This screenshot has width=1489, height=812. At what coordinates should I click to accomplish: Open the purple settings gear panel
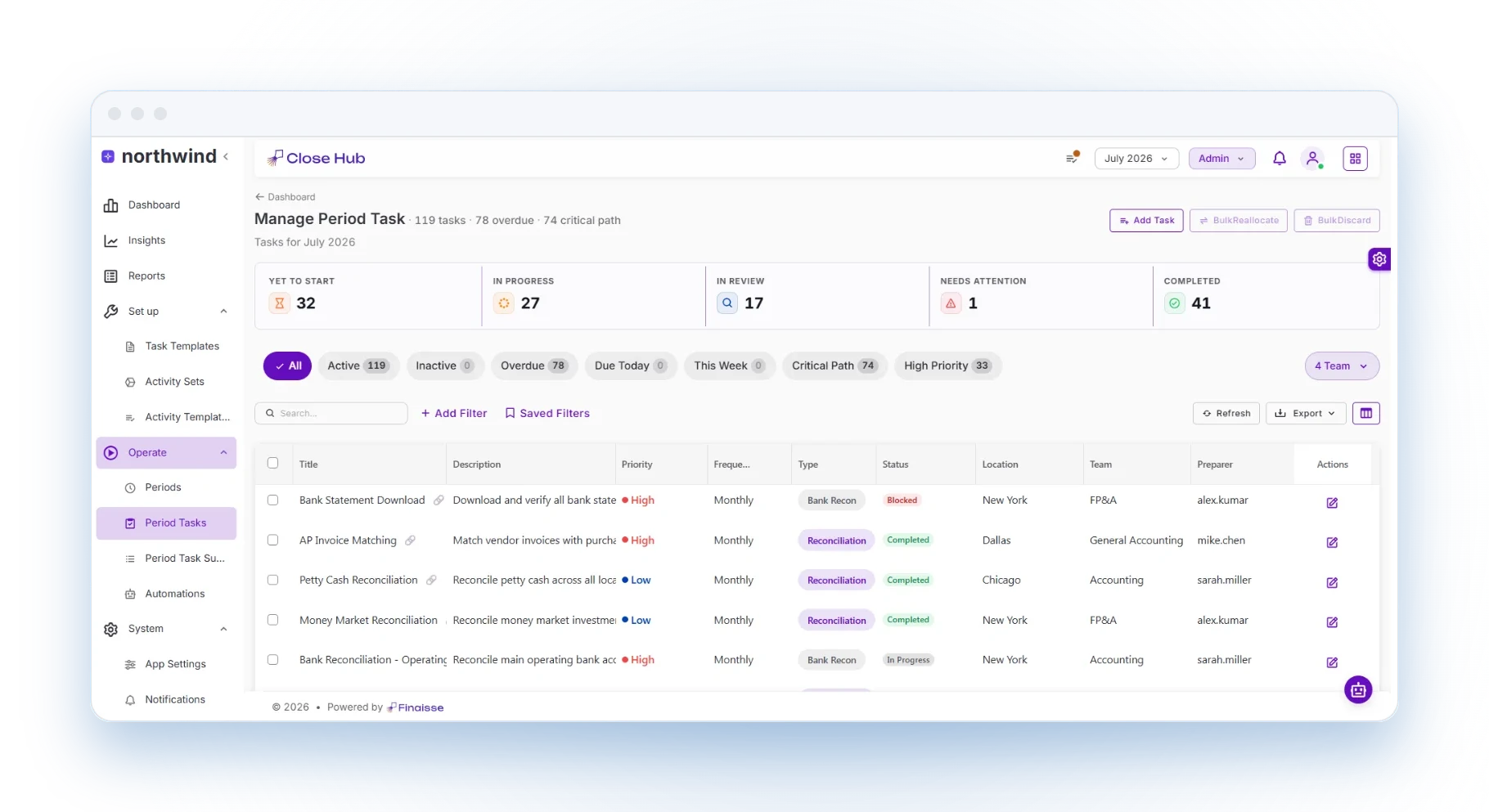(1379, 259)
